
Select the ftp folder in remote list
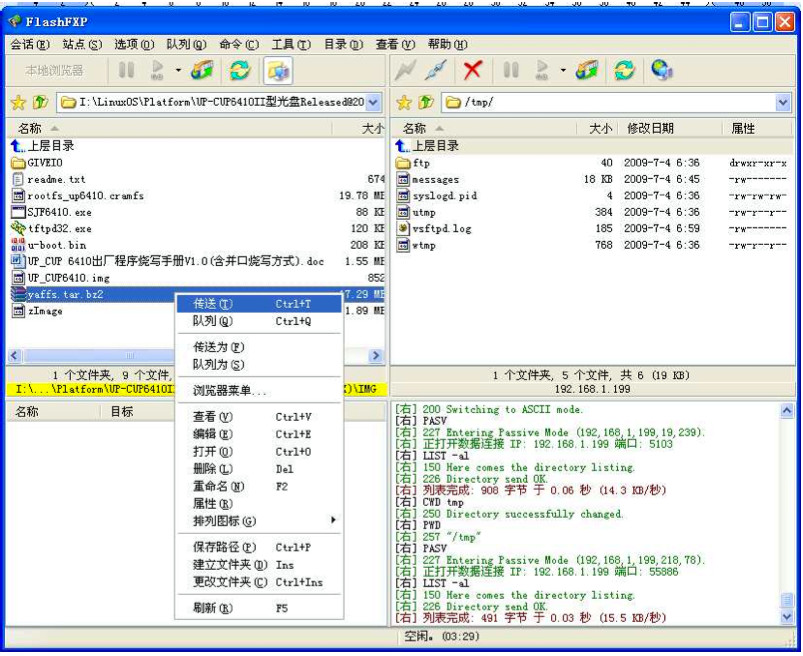tap(413, 163)
